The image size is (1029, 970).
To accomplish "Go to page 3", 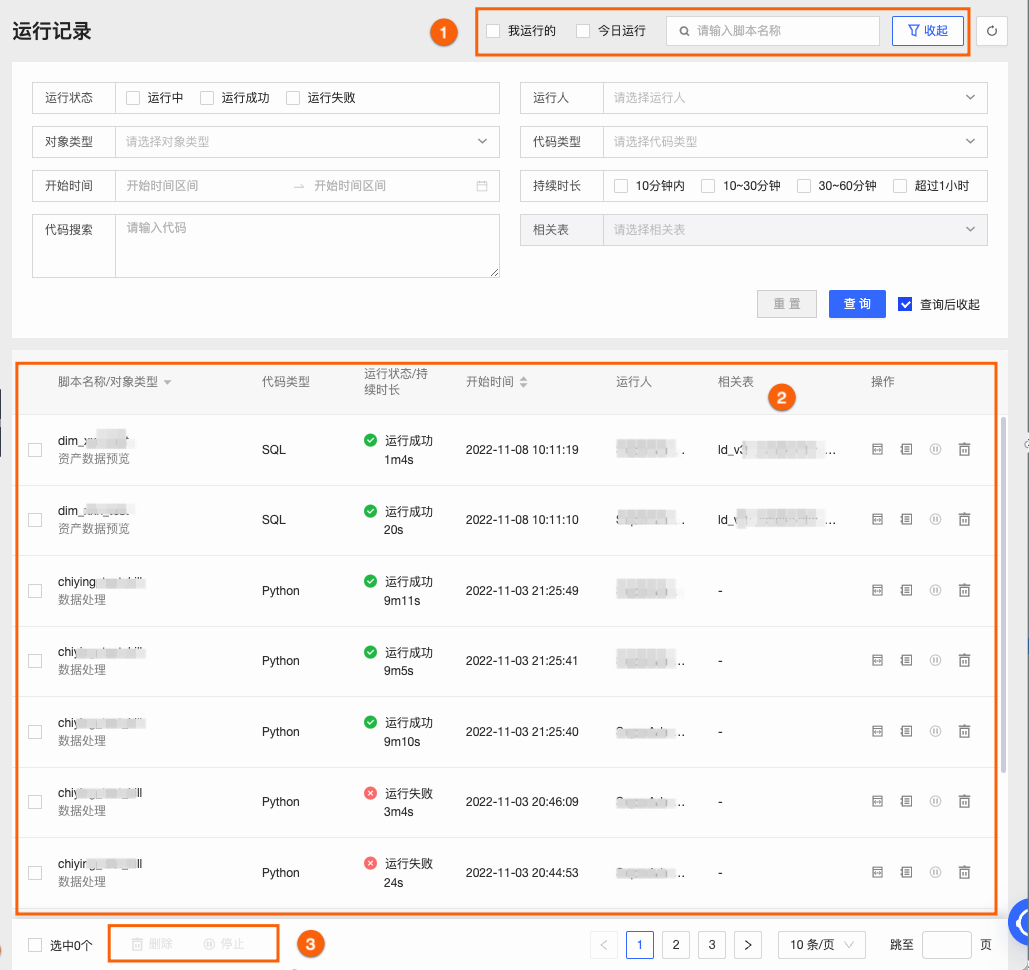I will pyautogui.click(x=712, y=945).
